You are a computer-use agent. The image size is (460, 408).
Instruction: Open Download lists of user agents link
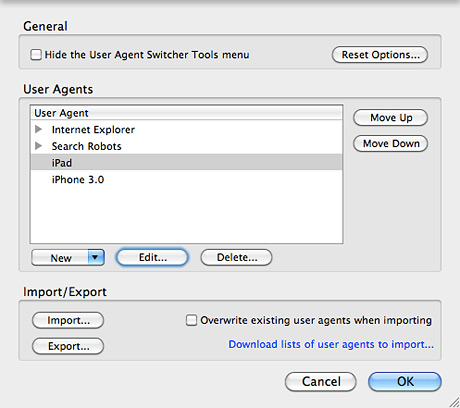click(x=331, y=344)
